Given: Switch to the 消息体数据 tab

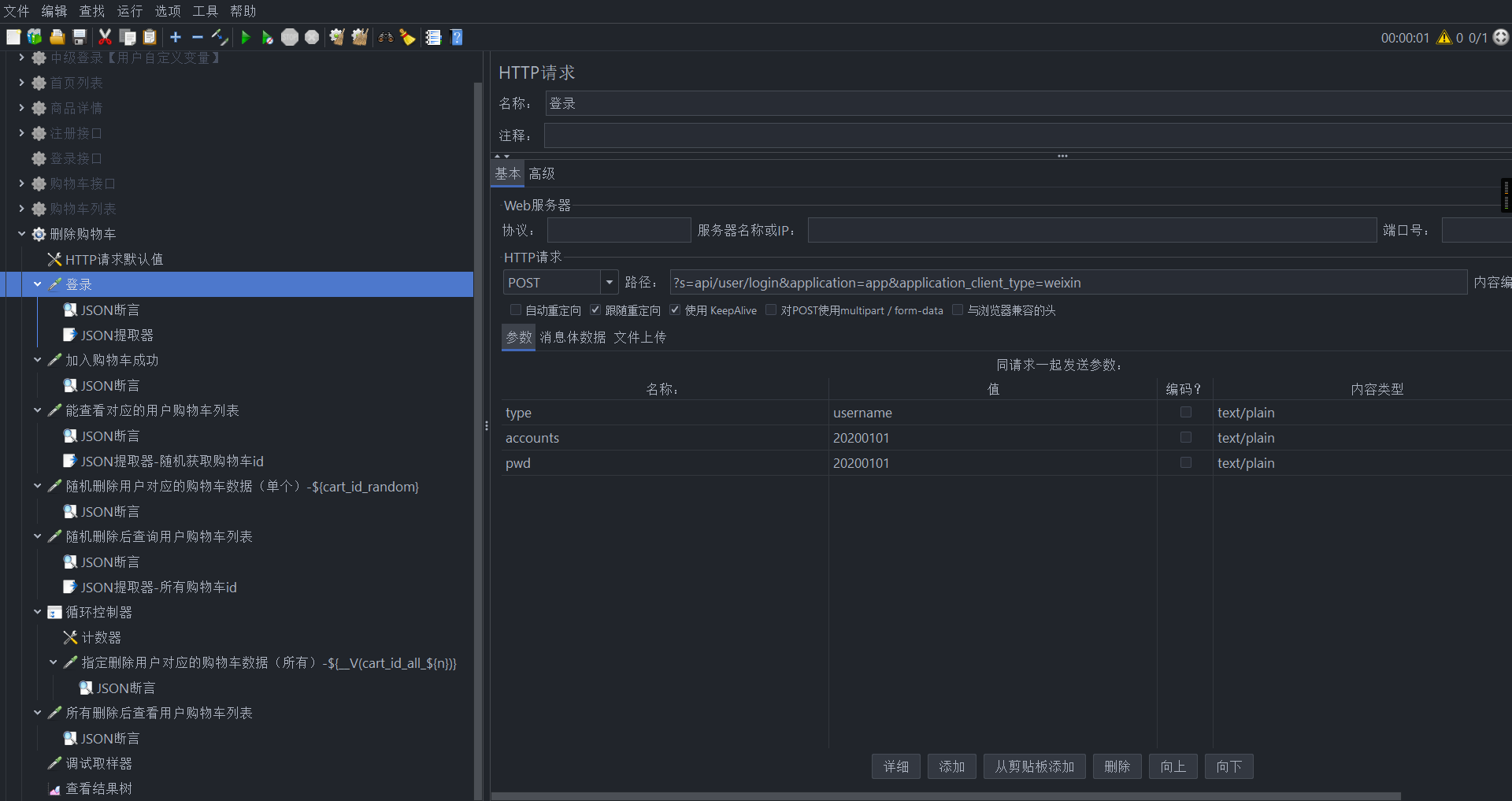Looking at the screenshot, I should (x=573, y=337).
